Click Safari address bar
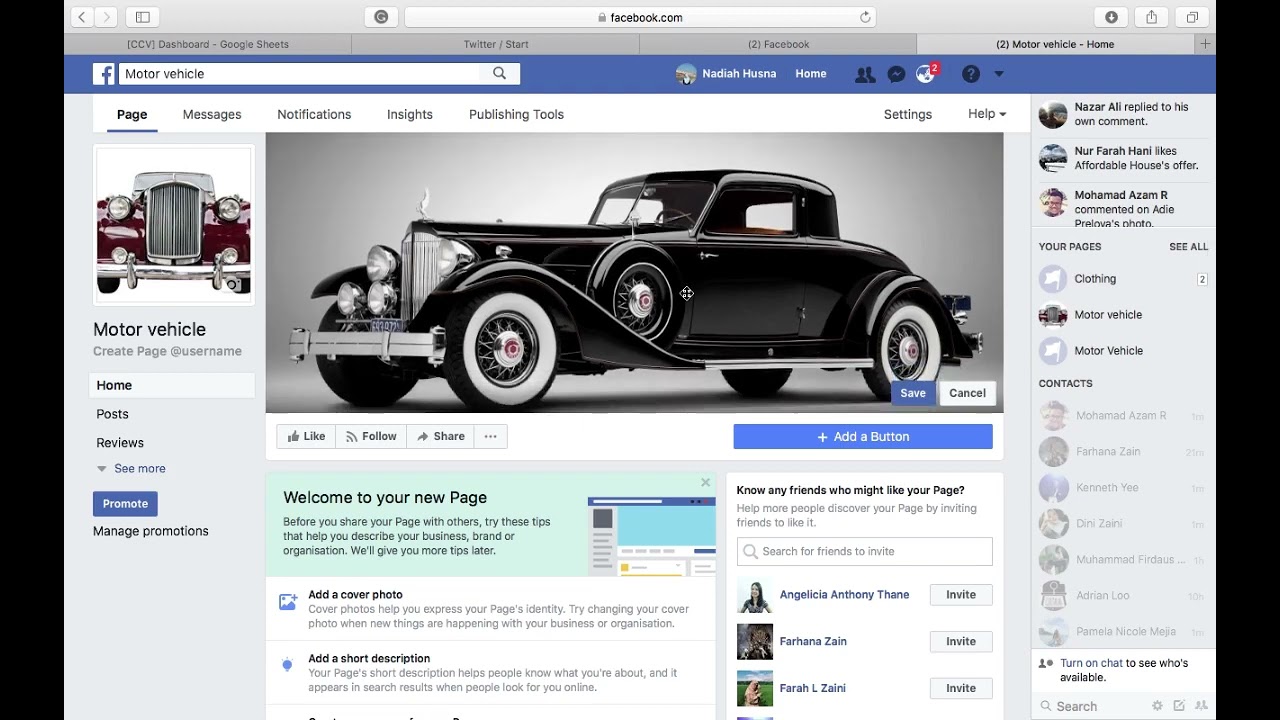This screenshot has height=720, width=1280. (x=640, y=17)
